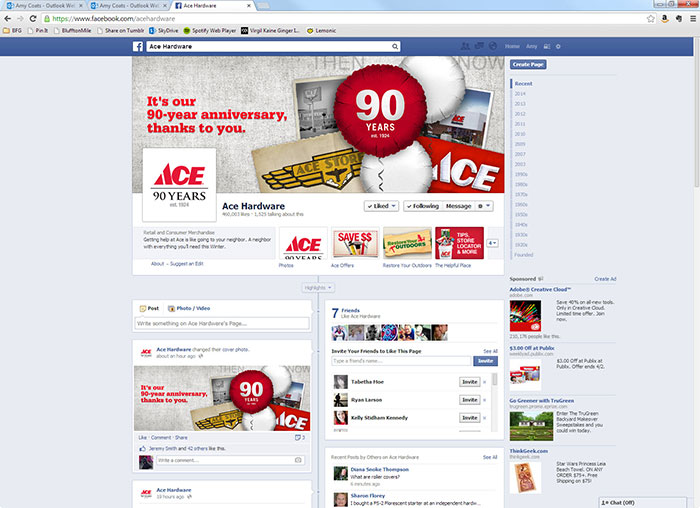
Task: Invite Tabetha Hoe to like page
Action: pyautogui.click(x=470, y=382)
